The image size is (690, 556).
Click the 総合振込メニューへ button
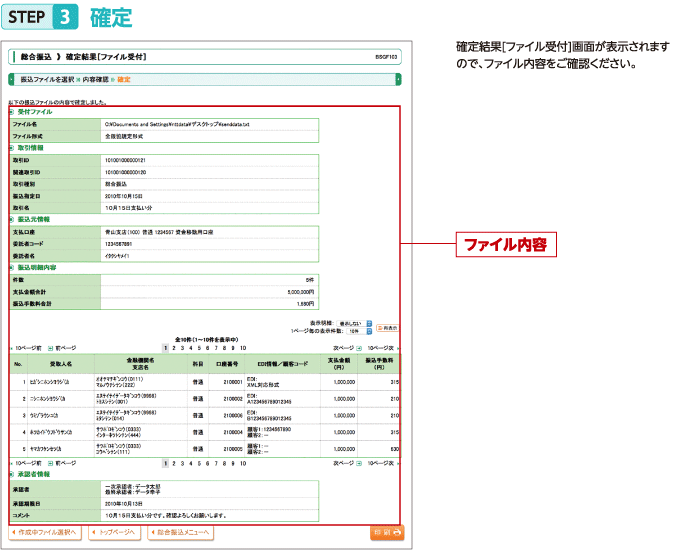coord(180,533)
